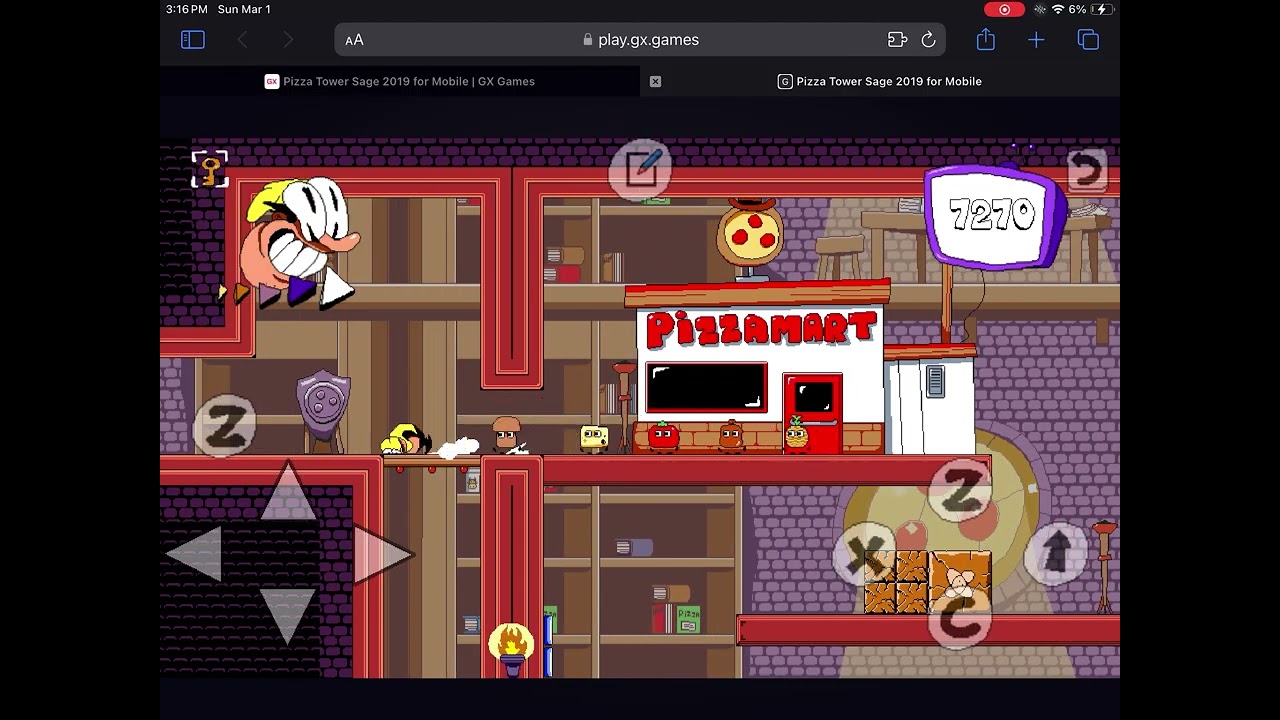This screenshot has width=1280, height=720.
Task: Tap the flaming torch at bottom
Action: click(x=511, y=648)
